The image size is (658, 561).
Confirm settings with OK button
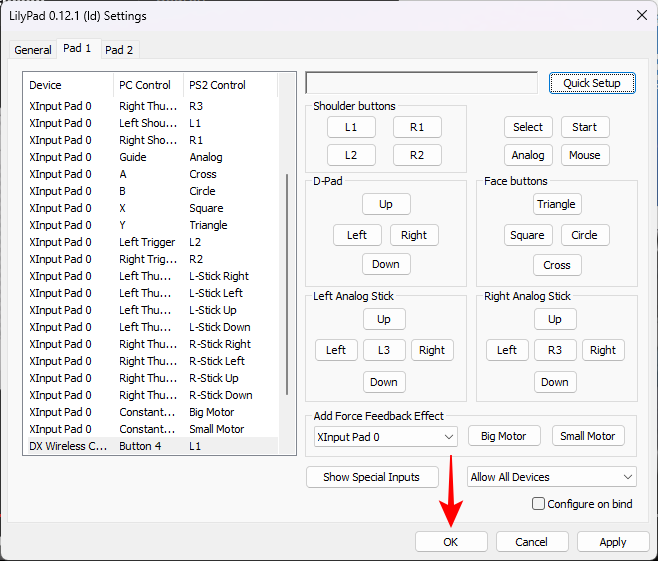point(451,542)
